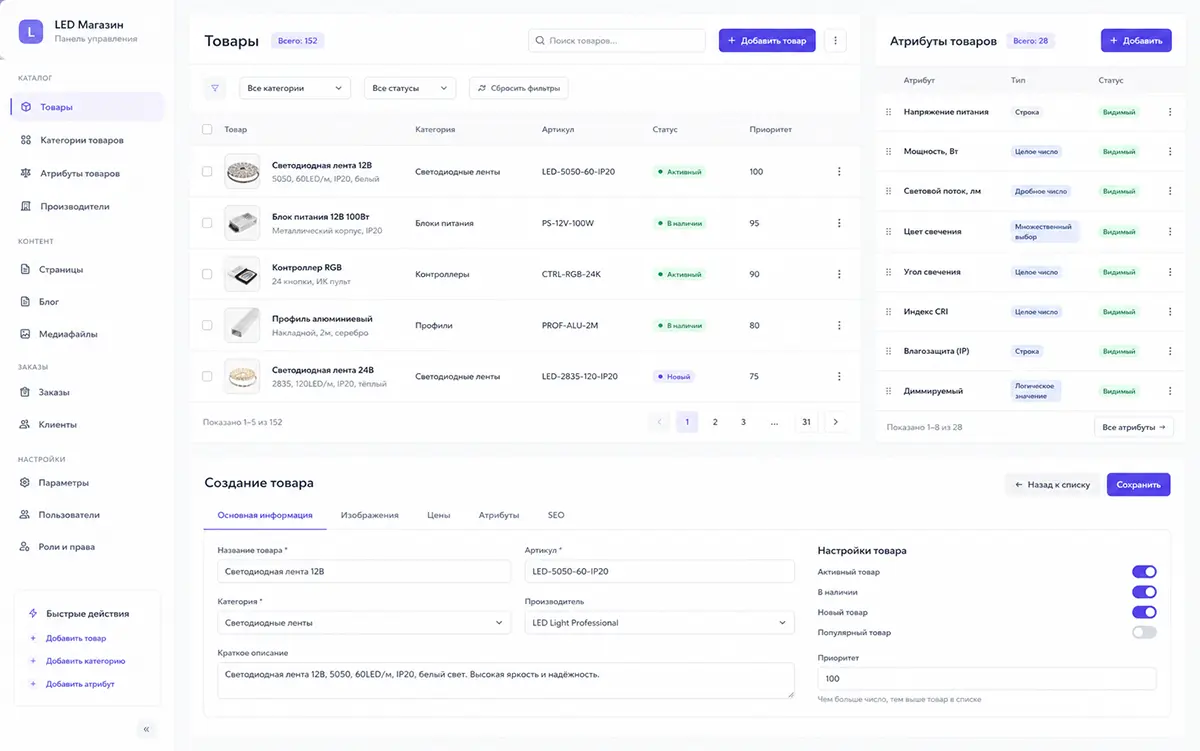Screen dimensions: 1200x751
Task: Switch to the Изображения tab
Action: click(369, 515)
